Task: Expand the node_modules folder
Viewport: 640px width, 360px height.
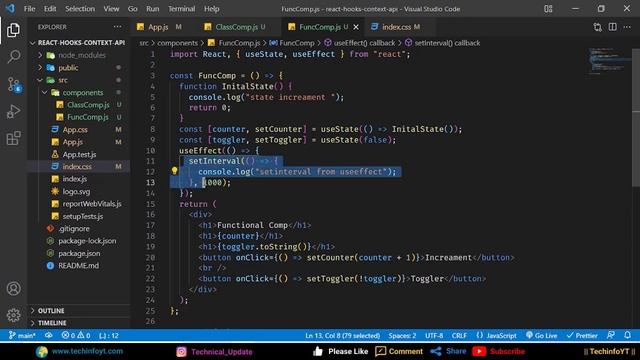Action: tap(78, 55)
